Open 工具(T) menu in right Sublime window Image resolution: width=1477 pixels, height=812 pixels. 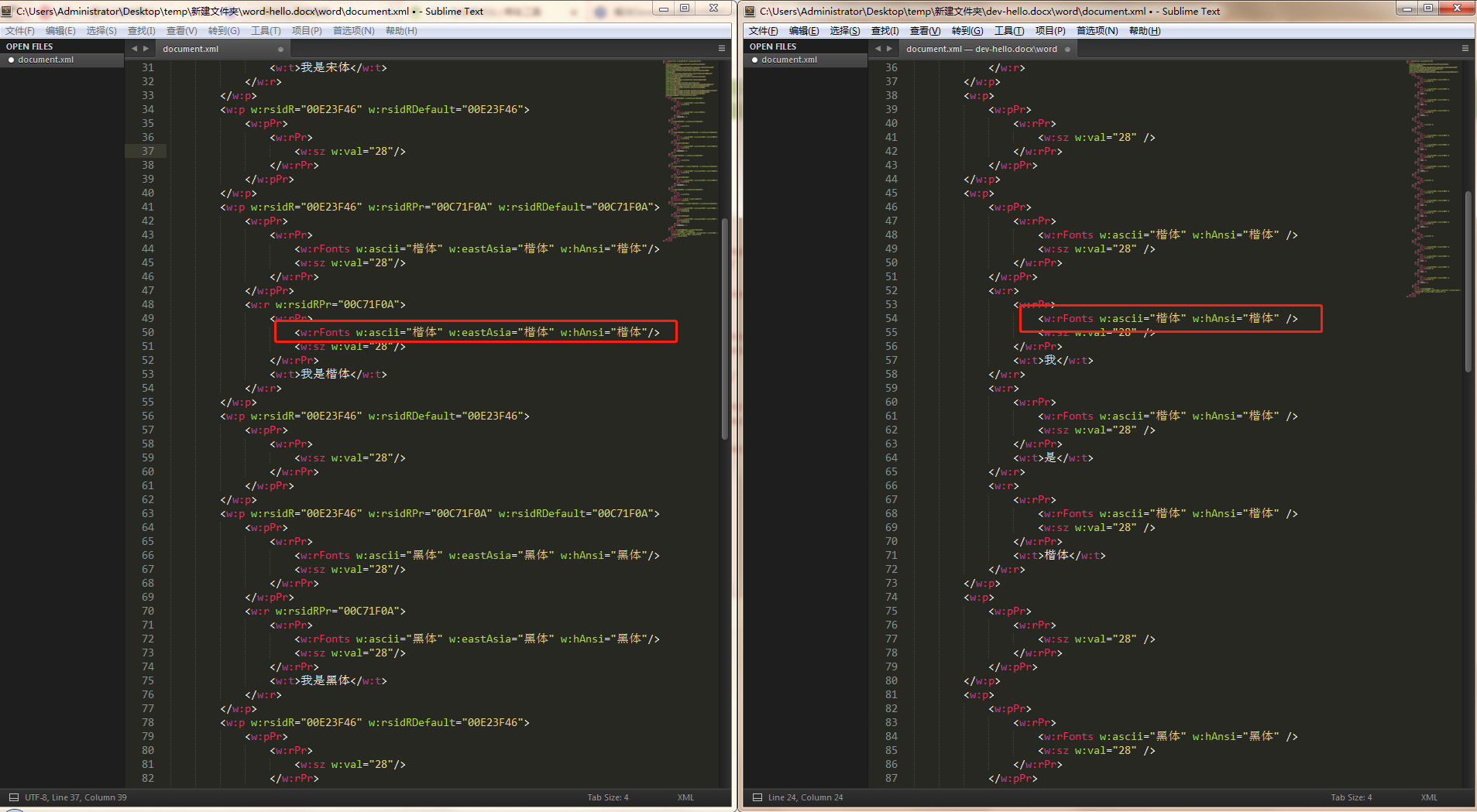click(1009, 31)
